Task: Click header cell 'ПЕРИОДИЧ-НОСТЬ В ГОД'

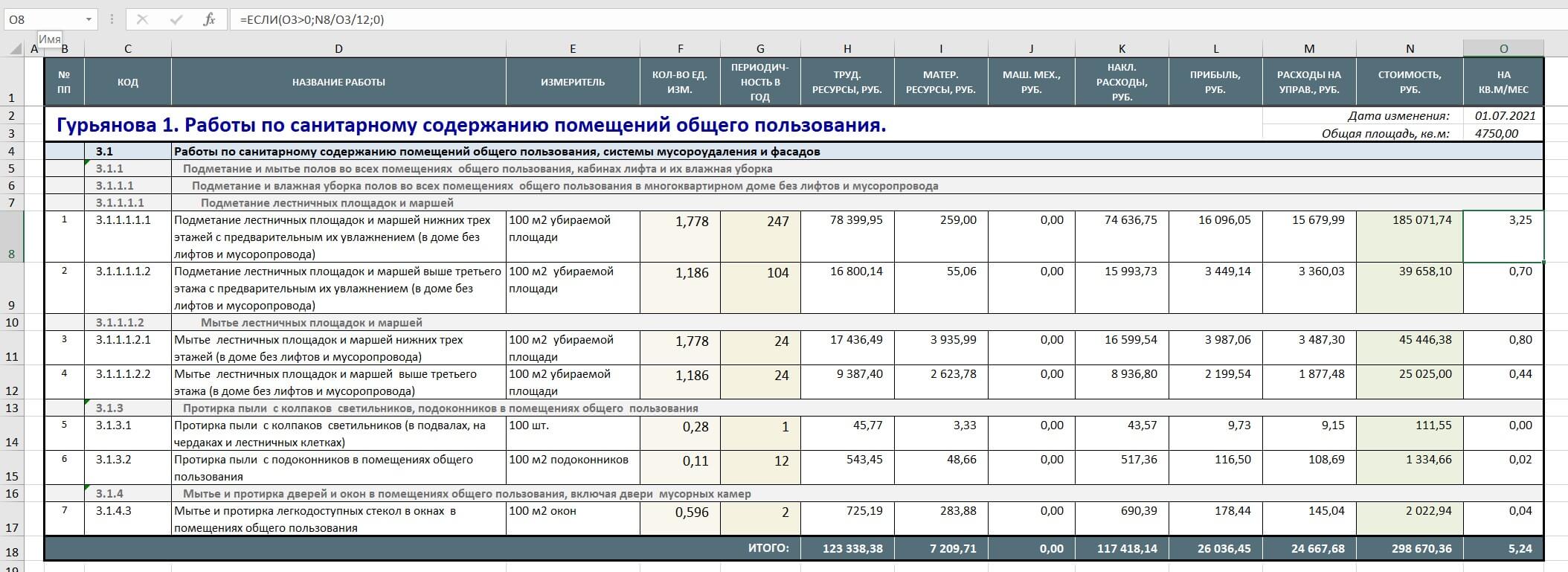Action: click(760, 82)
